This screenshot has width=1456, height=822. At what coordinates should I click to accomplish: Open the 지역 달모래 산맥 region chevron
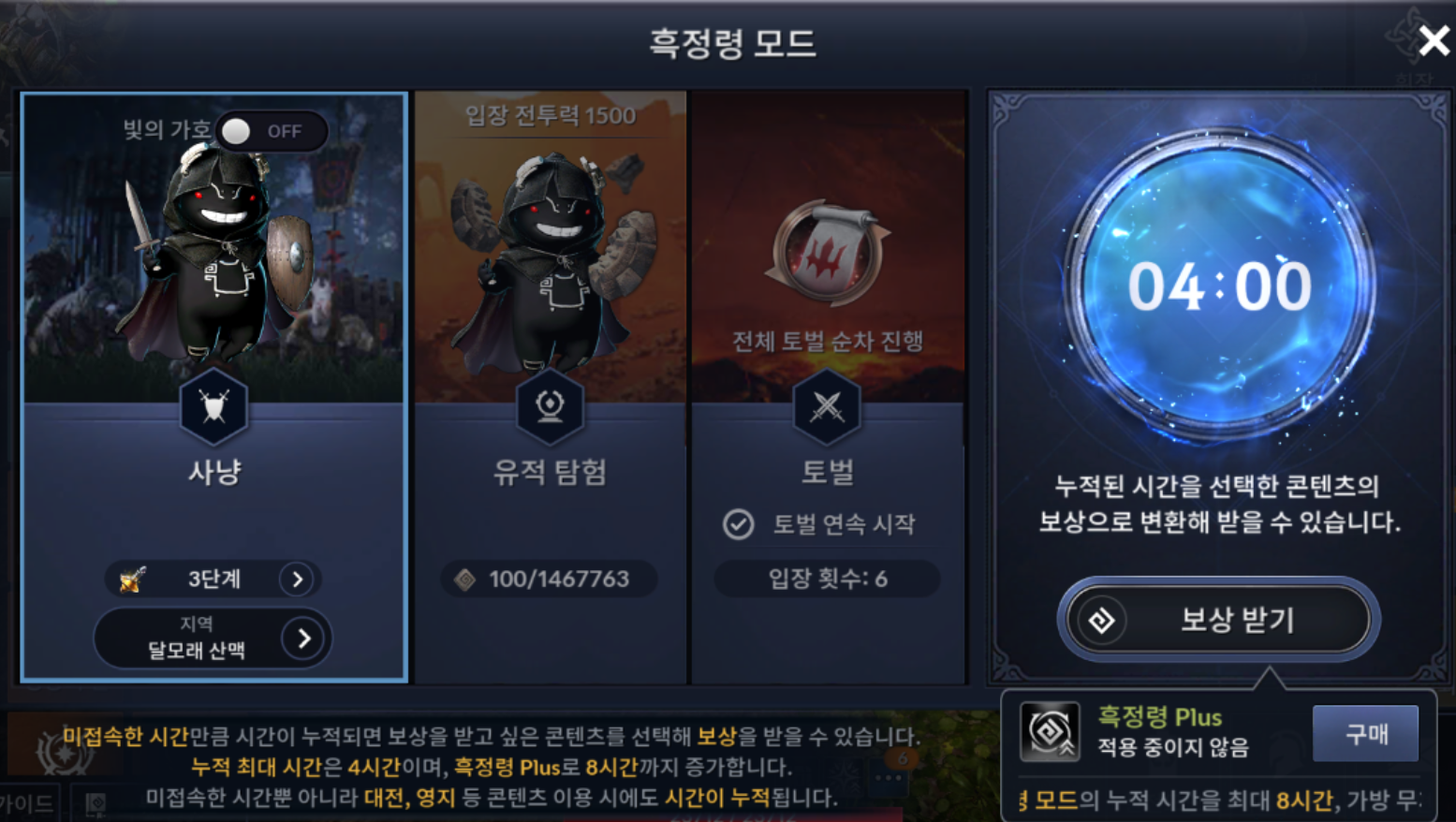303,639
